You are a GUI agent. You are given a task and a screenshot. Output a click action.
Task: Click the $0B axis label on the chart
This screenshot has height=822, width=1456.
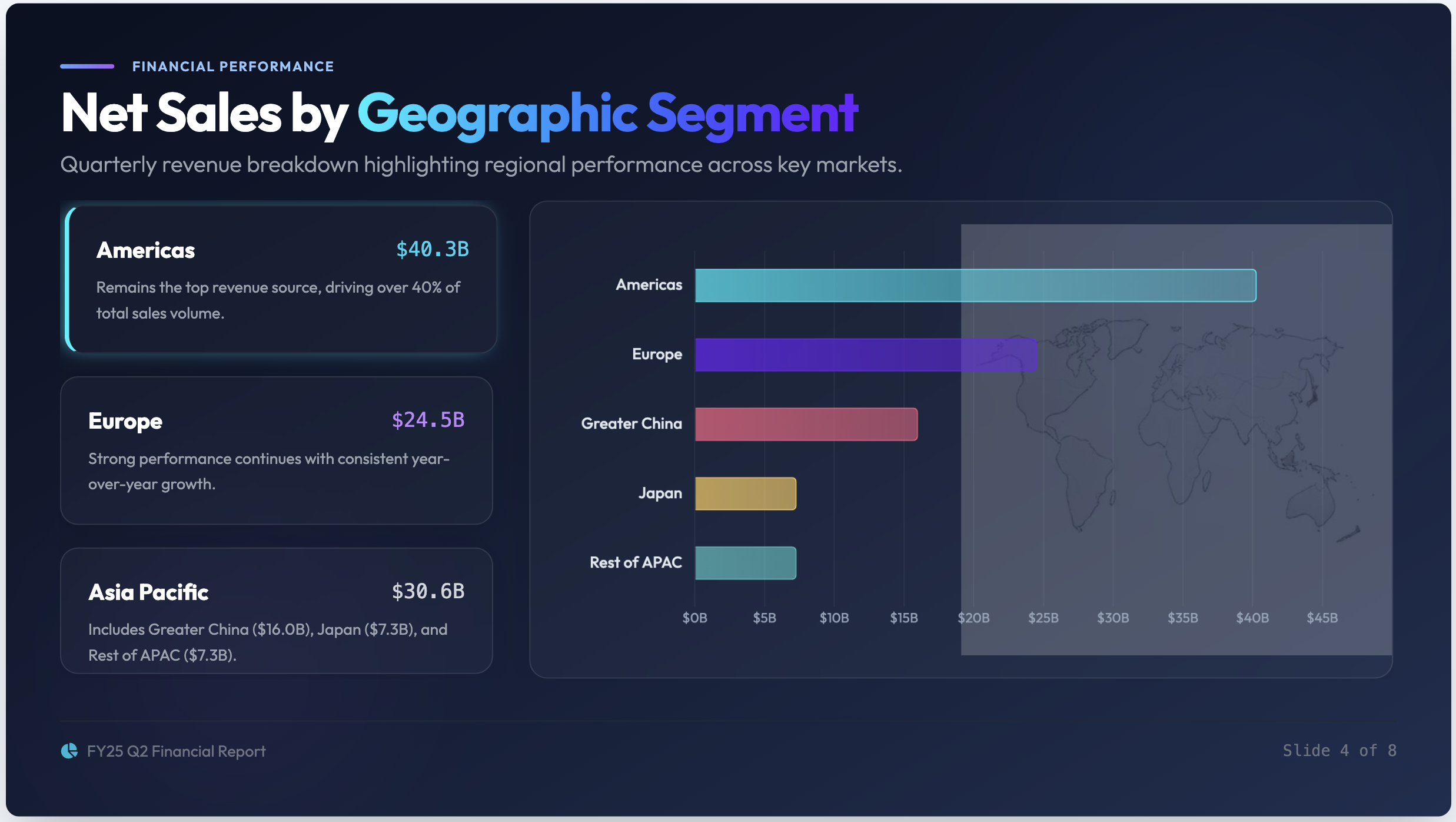[x=695, y=618]
